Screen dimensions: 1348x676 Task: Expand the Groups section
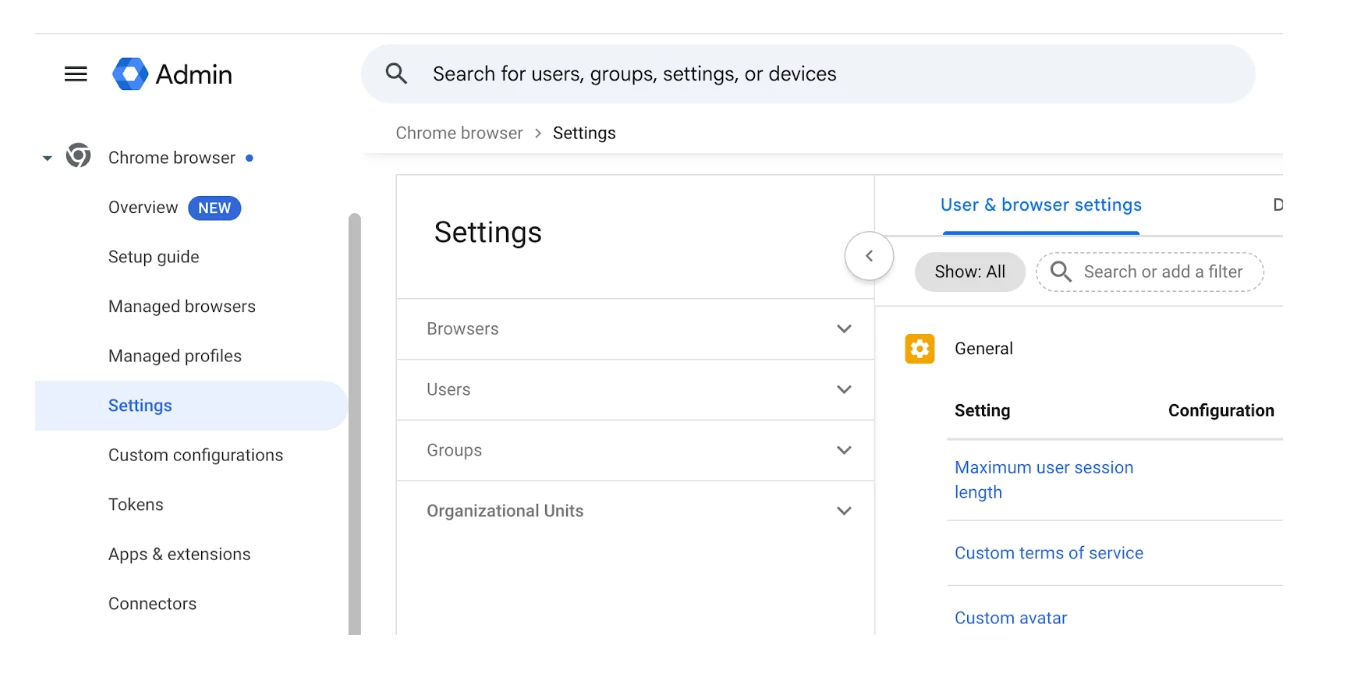coord(844,450)
